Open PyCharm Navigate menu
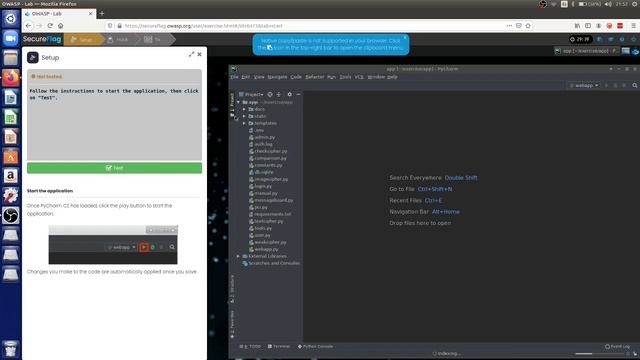The width and height of the screenshot is (640, 360). point(277,77)
